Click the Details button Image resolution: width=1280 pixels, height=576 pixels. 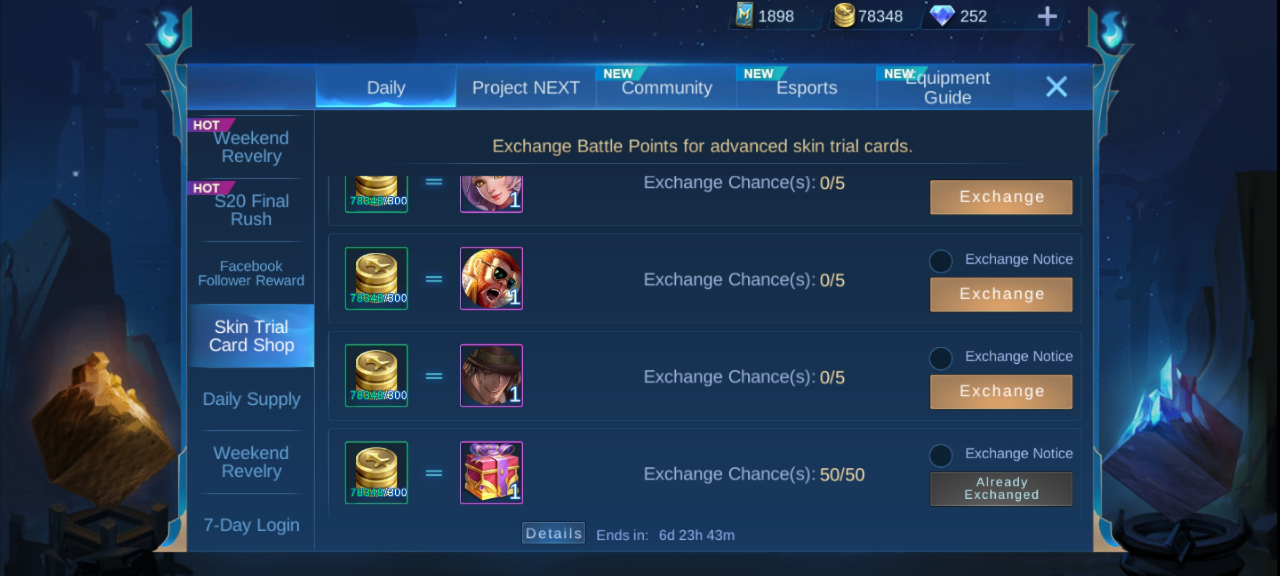point(553,533)
